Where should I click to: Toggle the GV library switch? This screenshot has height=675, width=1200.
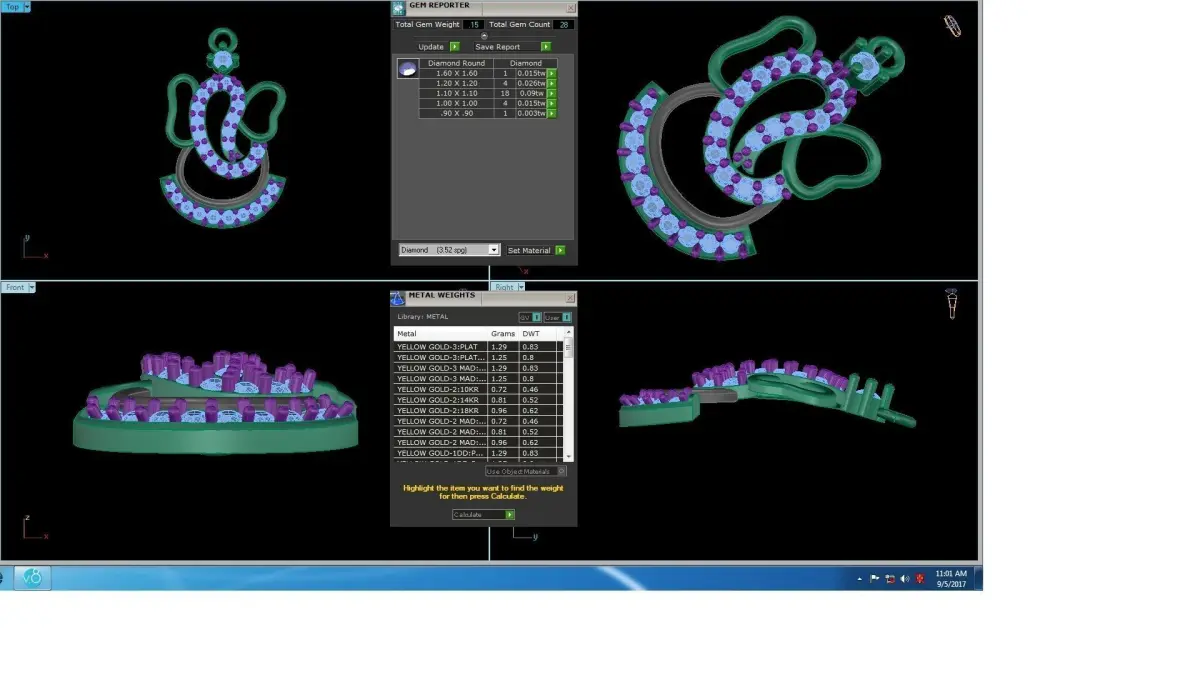coord(530,317)
